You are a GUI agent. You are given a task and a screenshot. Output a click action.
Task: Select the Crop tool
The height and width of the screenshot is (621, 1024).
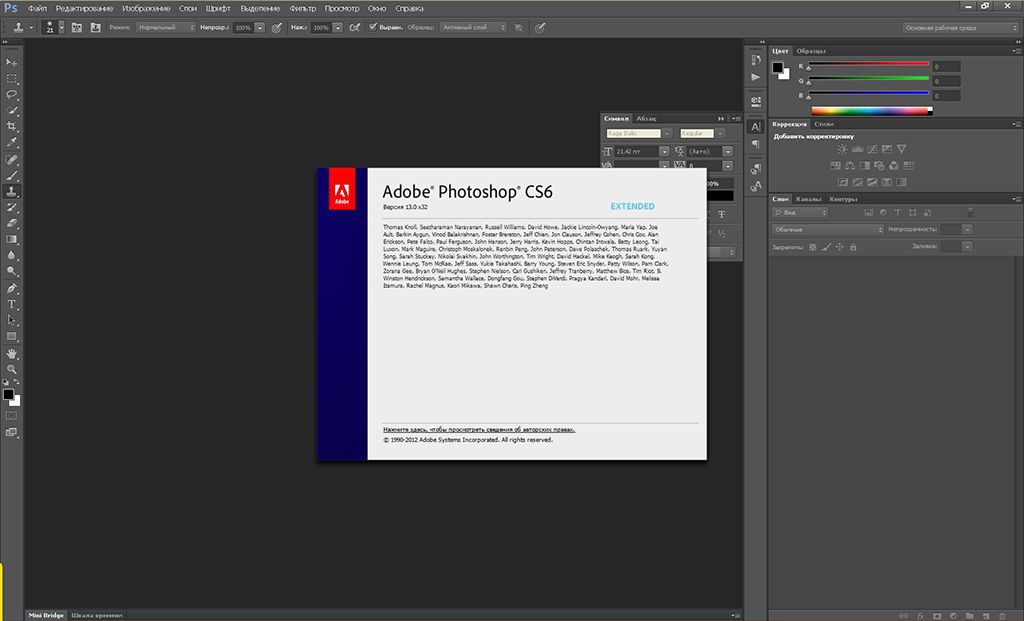pos(12,126)
